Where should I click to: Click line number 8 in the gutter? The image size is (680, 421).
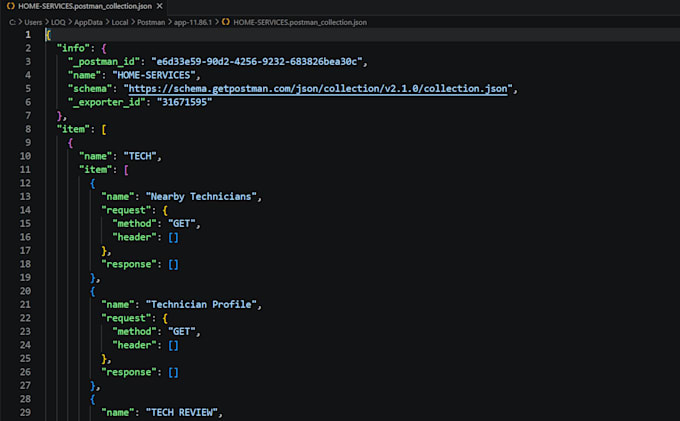(28, 129)
